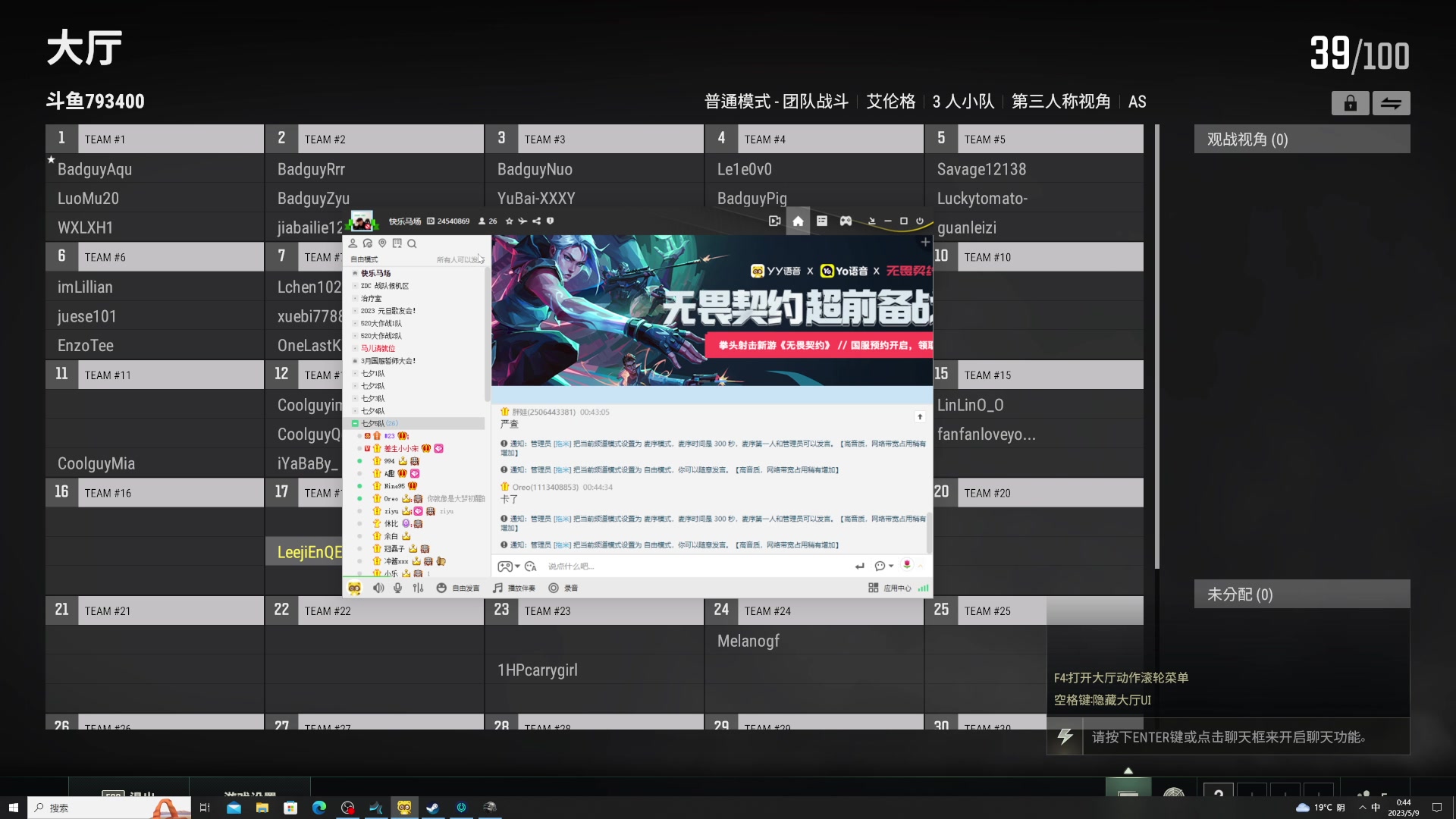1456x819 pixels.
Task: Toggle the YY microphone icon
Action: [397, 588]
